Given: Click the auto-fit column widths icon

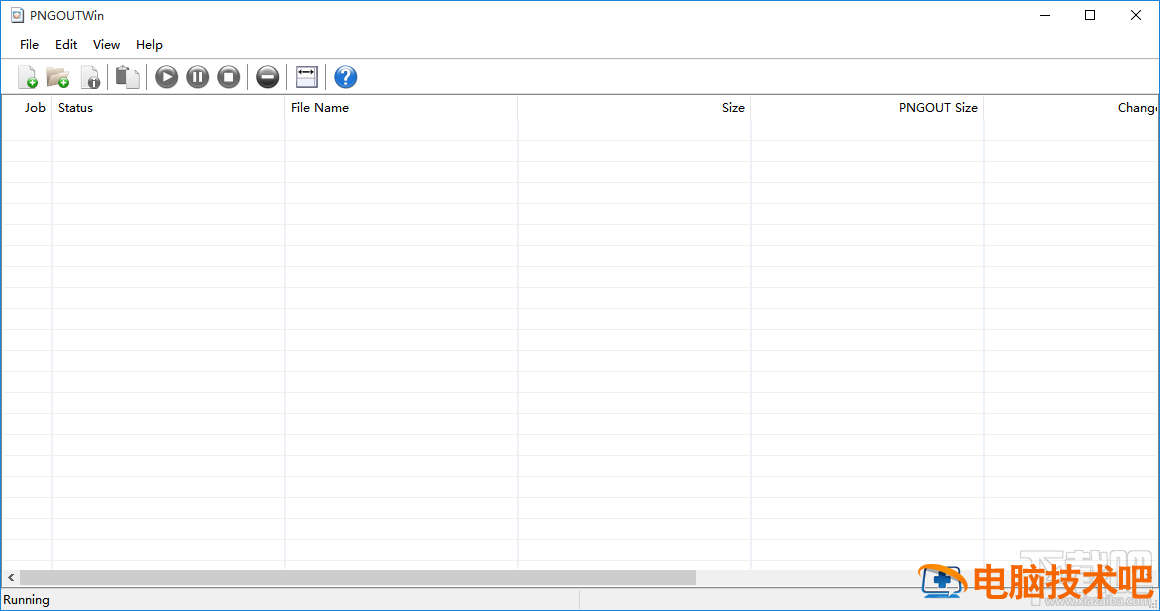Looking at the screenshot, I should [x=306, y=77].
